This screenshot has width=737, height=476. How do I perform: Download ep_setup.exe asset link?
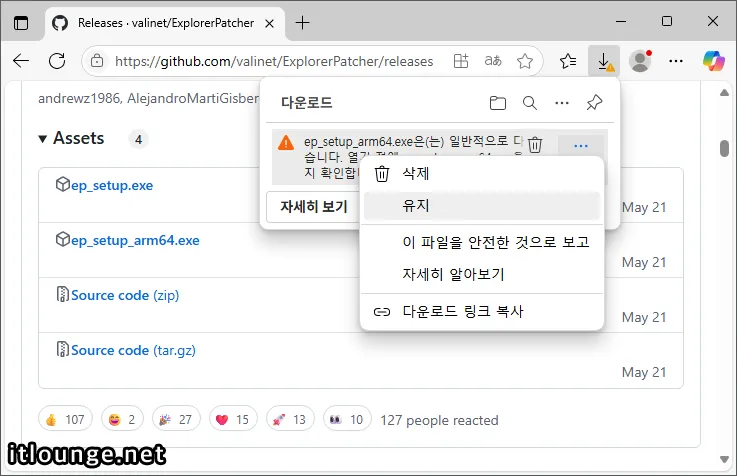coord(112,186)
